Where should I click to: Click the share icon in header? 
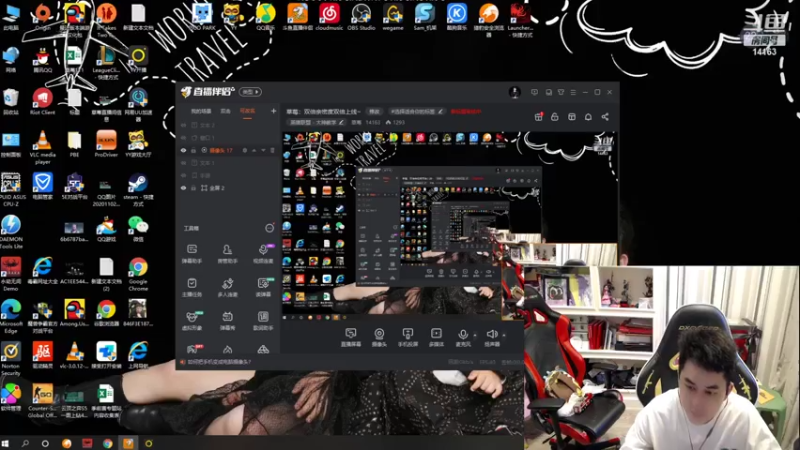click(605, 117)
